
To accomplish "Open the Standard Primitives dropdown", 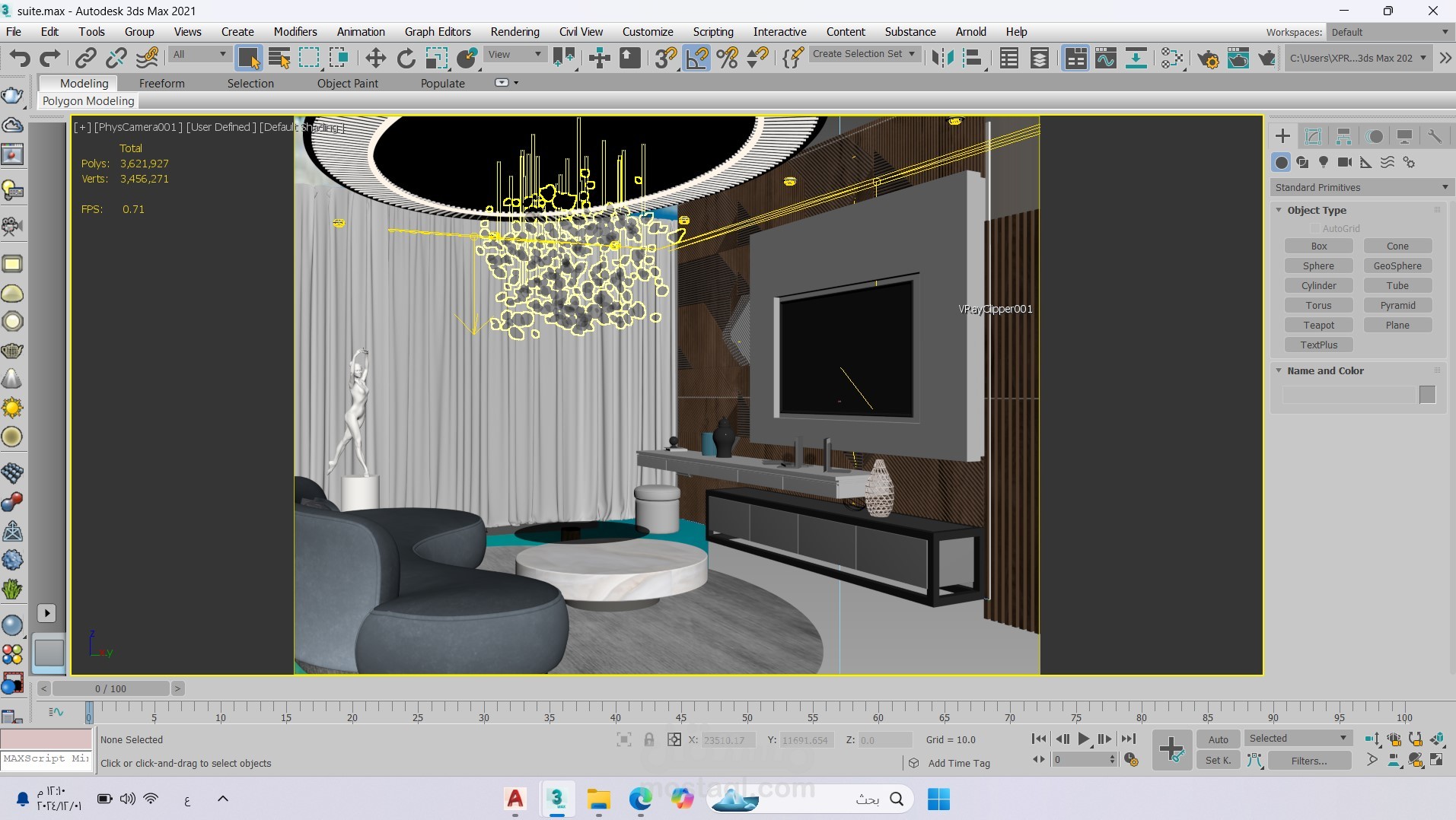I will point(1361,187).
